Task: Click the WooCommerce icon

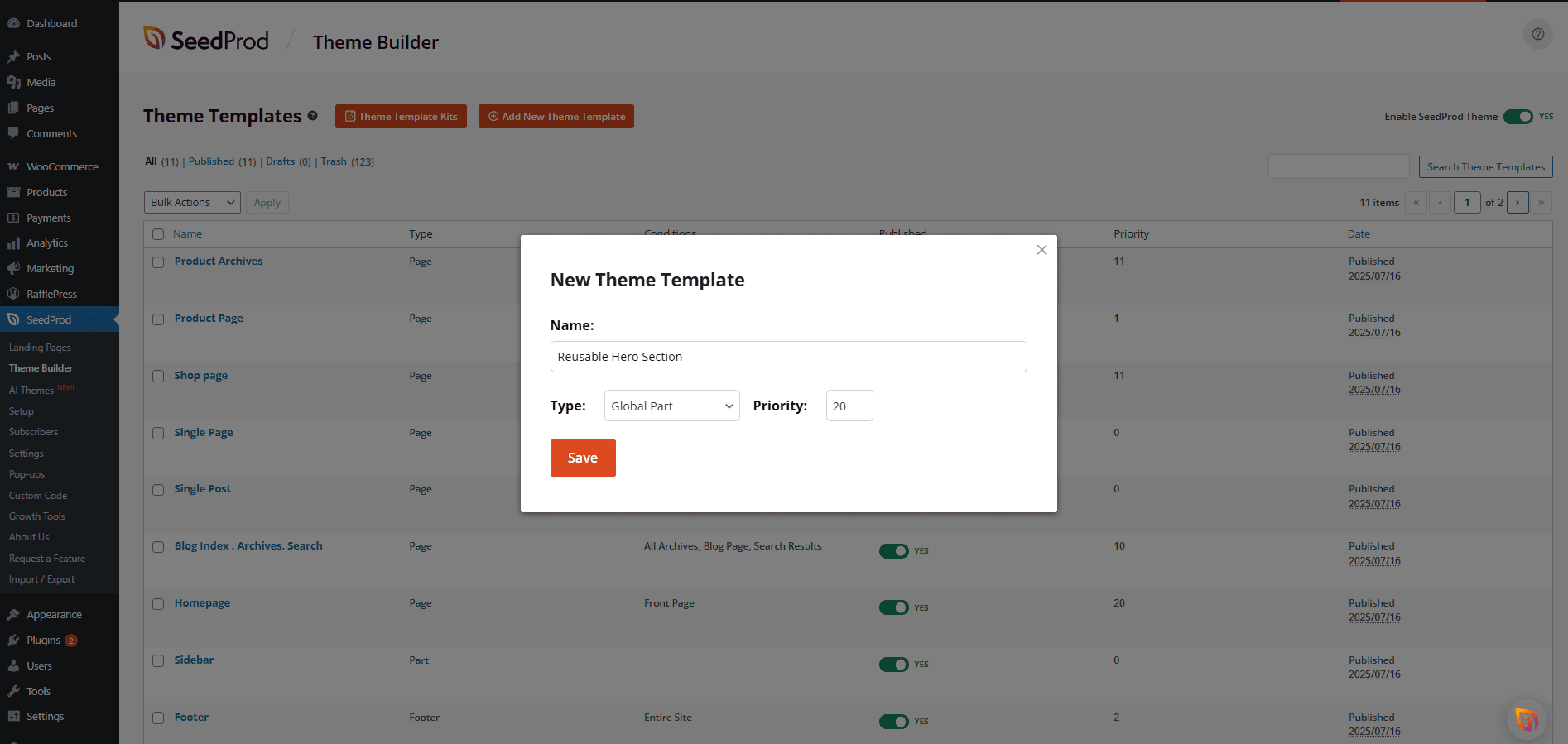Action: point(13,166)
